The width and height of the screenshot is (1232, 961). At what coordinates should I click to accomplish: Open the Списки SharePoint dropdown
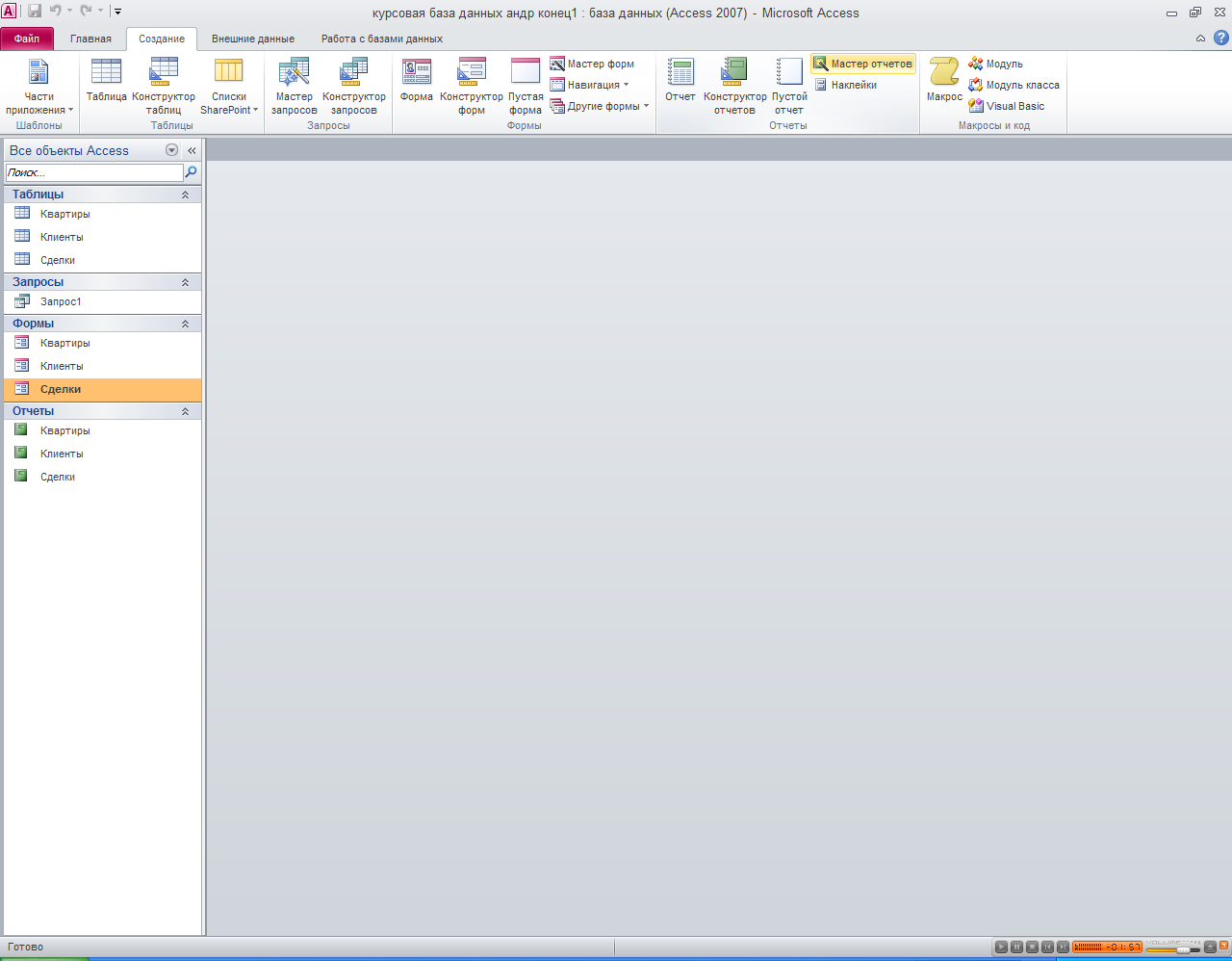(x=229, y=86)
